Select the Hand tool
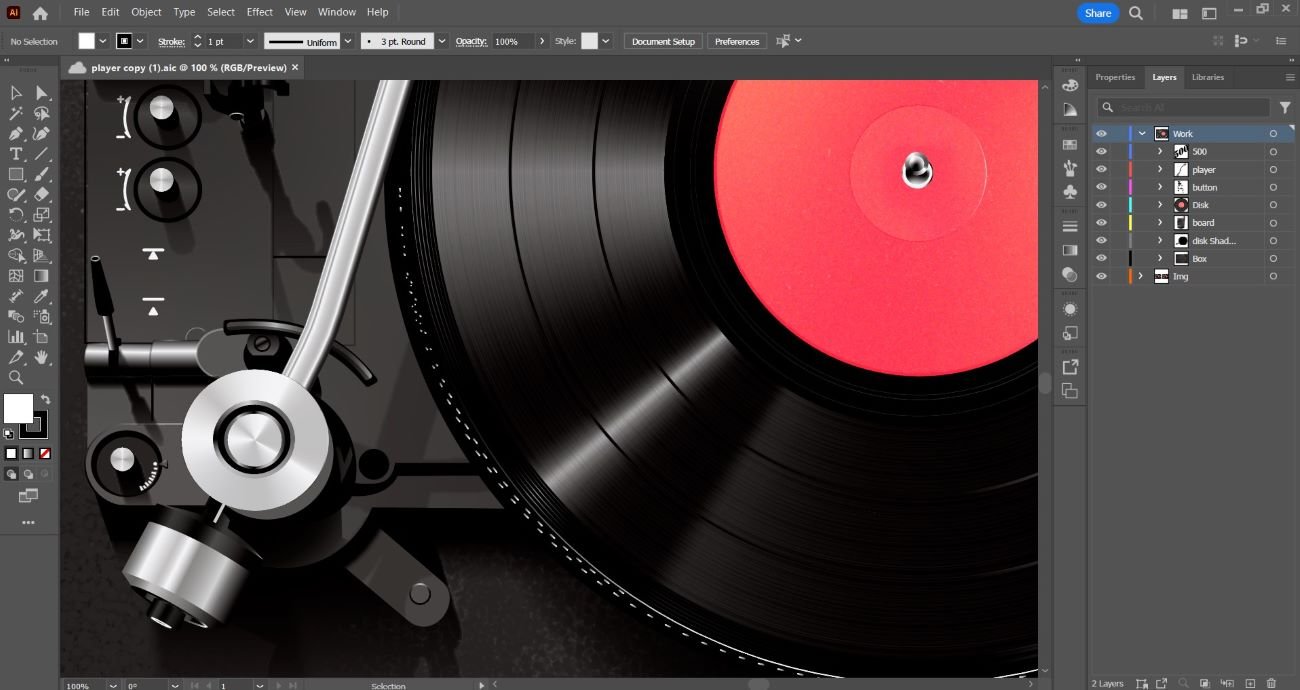Image resolution: width=1300 pixels, height=690 pixels. (x=42, y=357)
